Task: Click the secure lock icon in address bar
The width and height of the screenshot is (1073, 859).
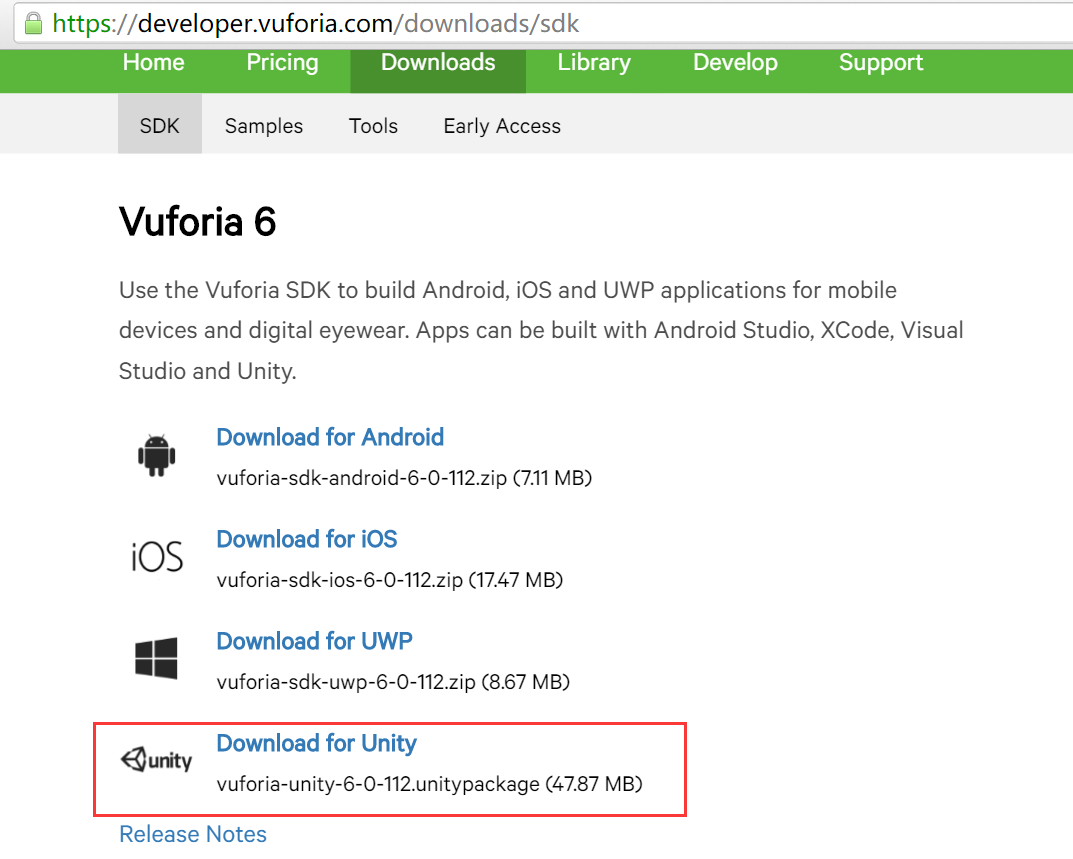Action: pos(33,23)
